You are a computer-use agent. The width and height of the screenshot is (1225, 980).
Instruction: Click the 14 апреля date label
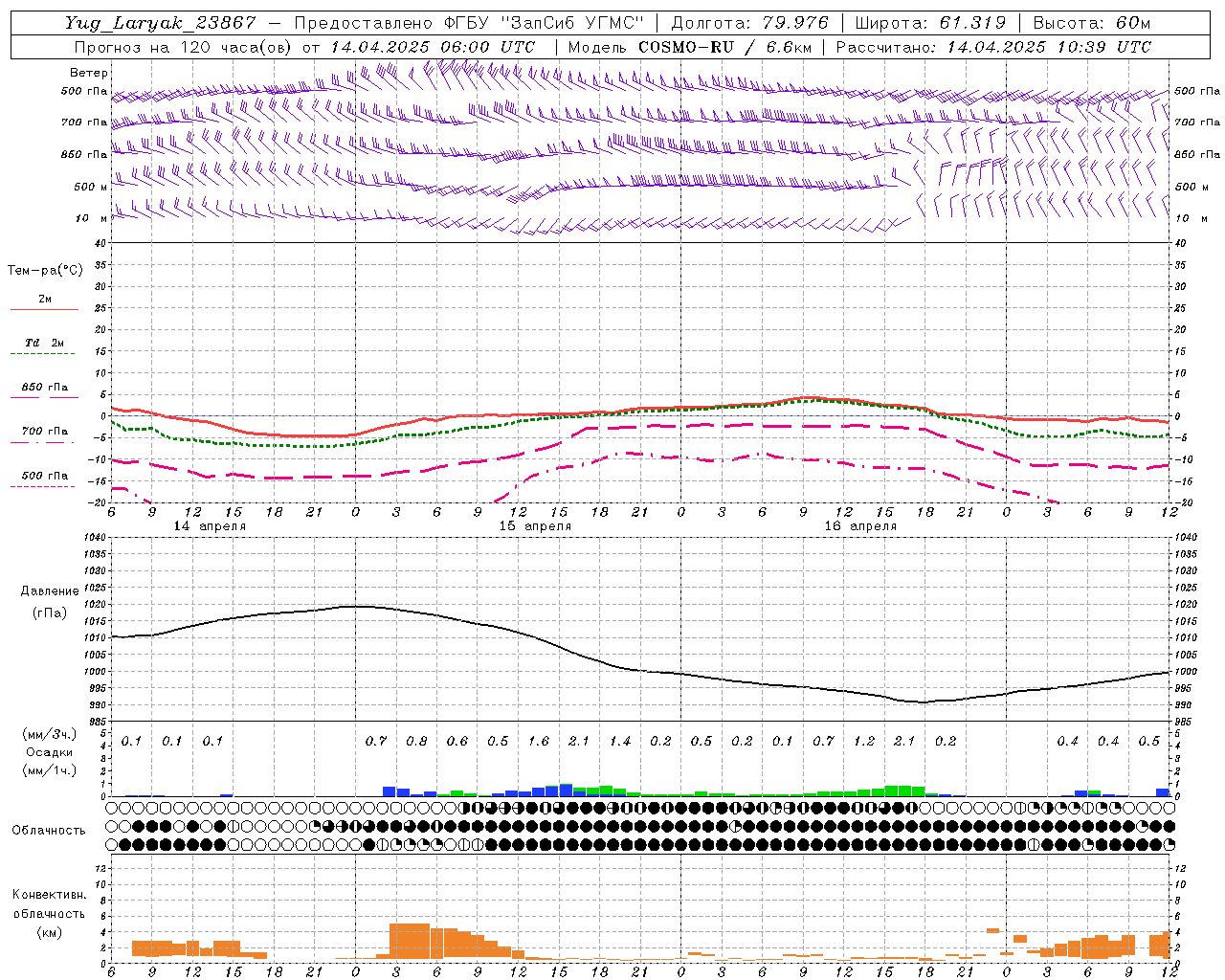click(210, 526)
